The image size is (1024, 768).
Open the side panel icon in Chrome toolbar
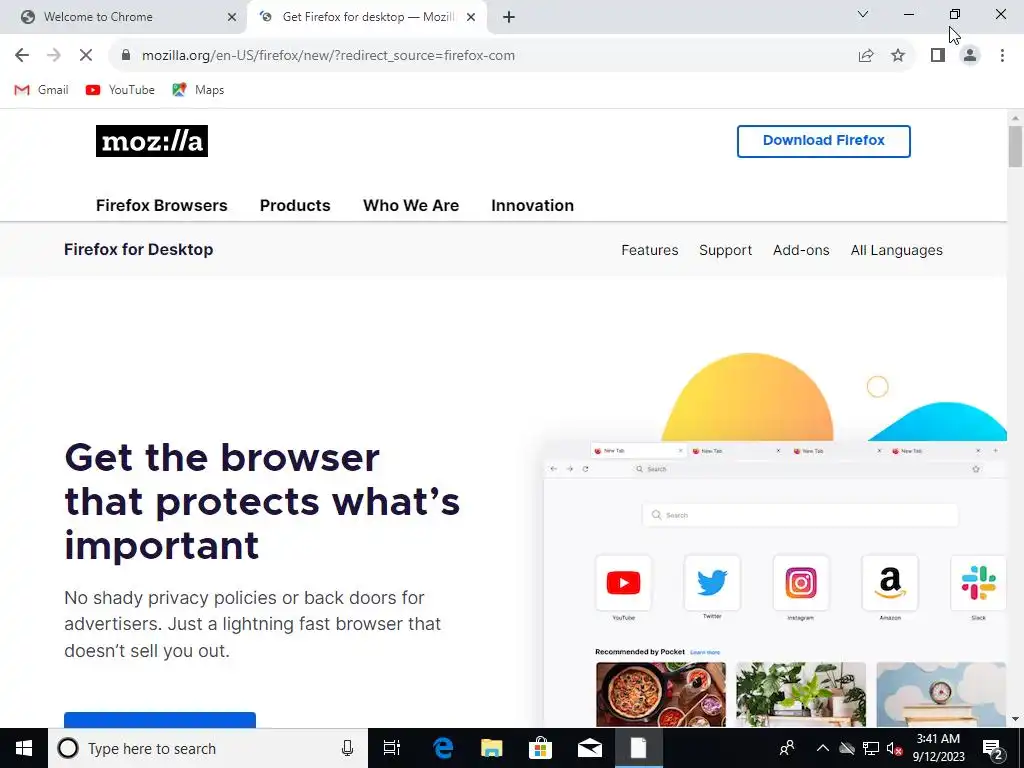click(938, 56)
